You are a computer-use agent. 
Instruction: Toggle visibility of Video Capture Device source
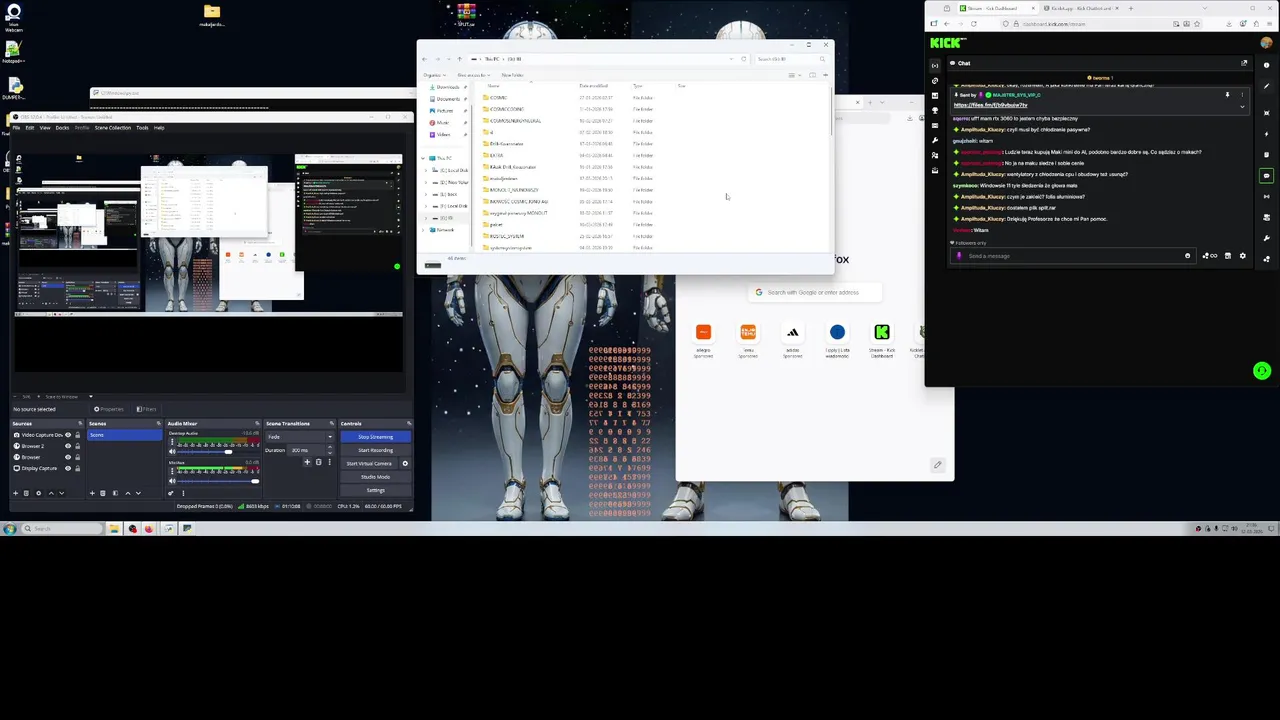click(x=68, y=435)
